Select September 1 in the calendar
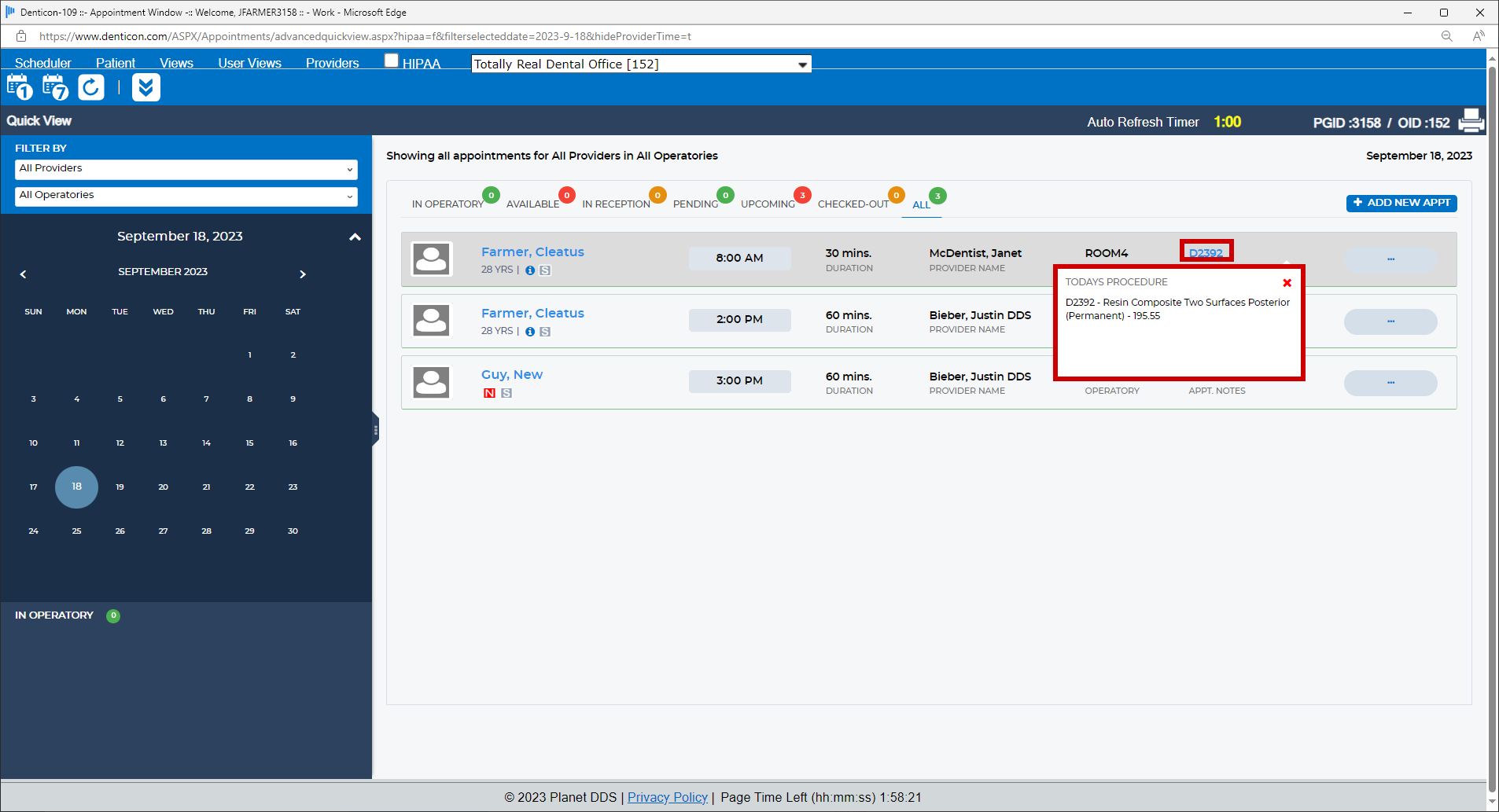This screenshot has height=812, width=1499. click(249, 355)
